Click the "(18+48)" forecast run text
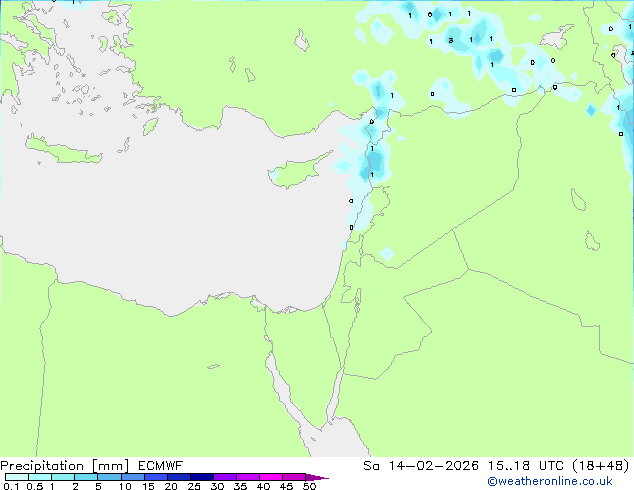The height and width of the screenshot is (490, 634). pos(601,466)
